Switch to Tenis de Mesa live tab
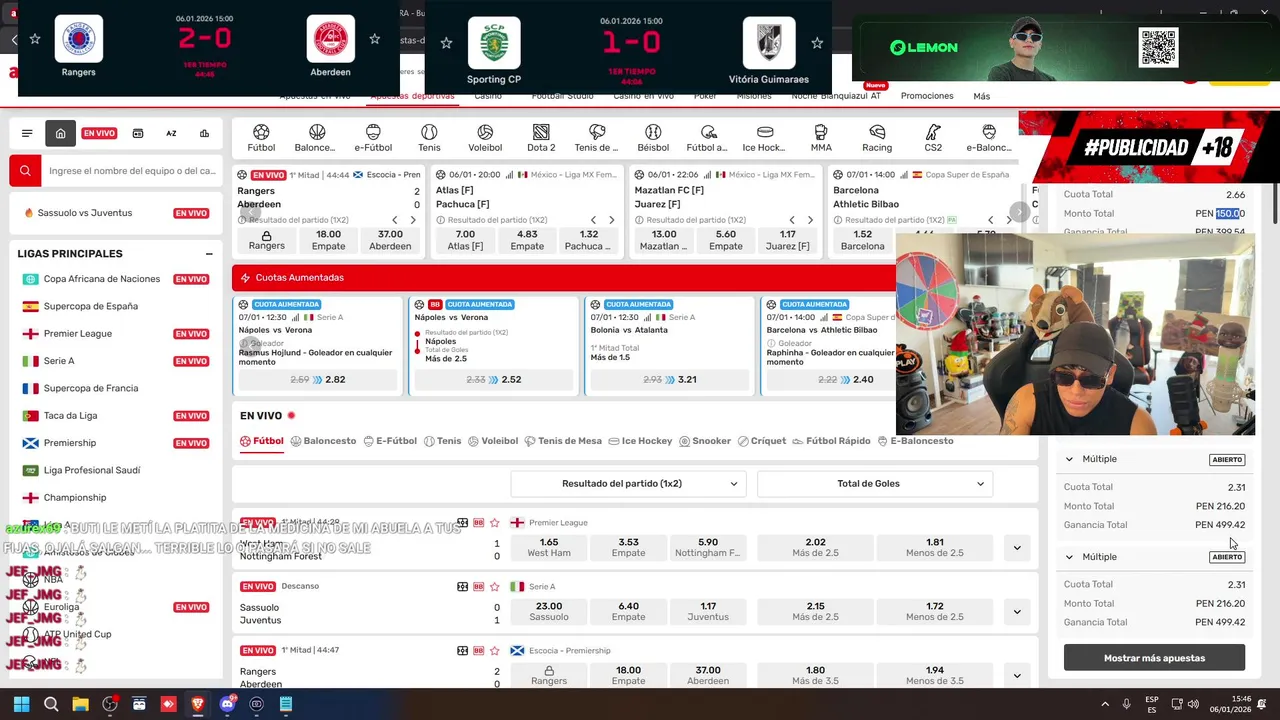The width and height of the screenshot is (1280, 720). pos(563,441)
